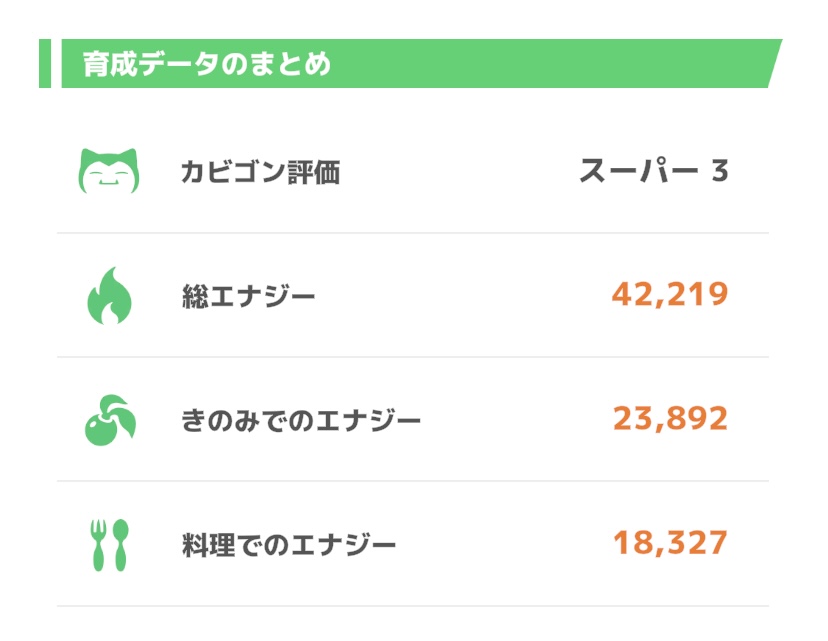This screenshot has height=641, width=828.
Task: Select the 42,219 total energy value
Action: pyautogui.click(x=670, y=294)
